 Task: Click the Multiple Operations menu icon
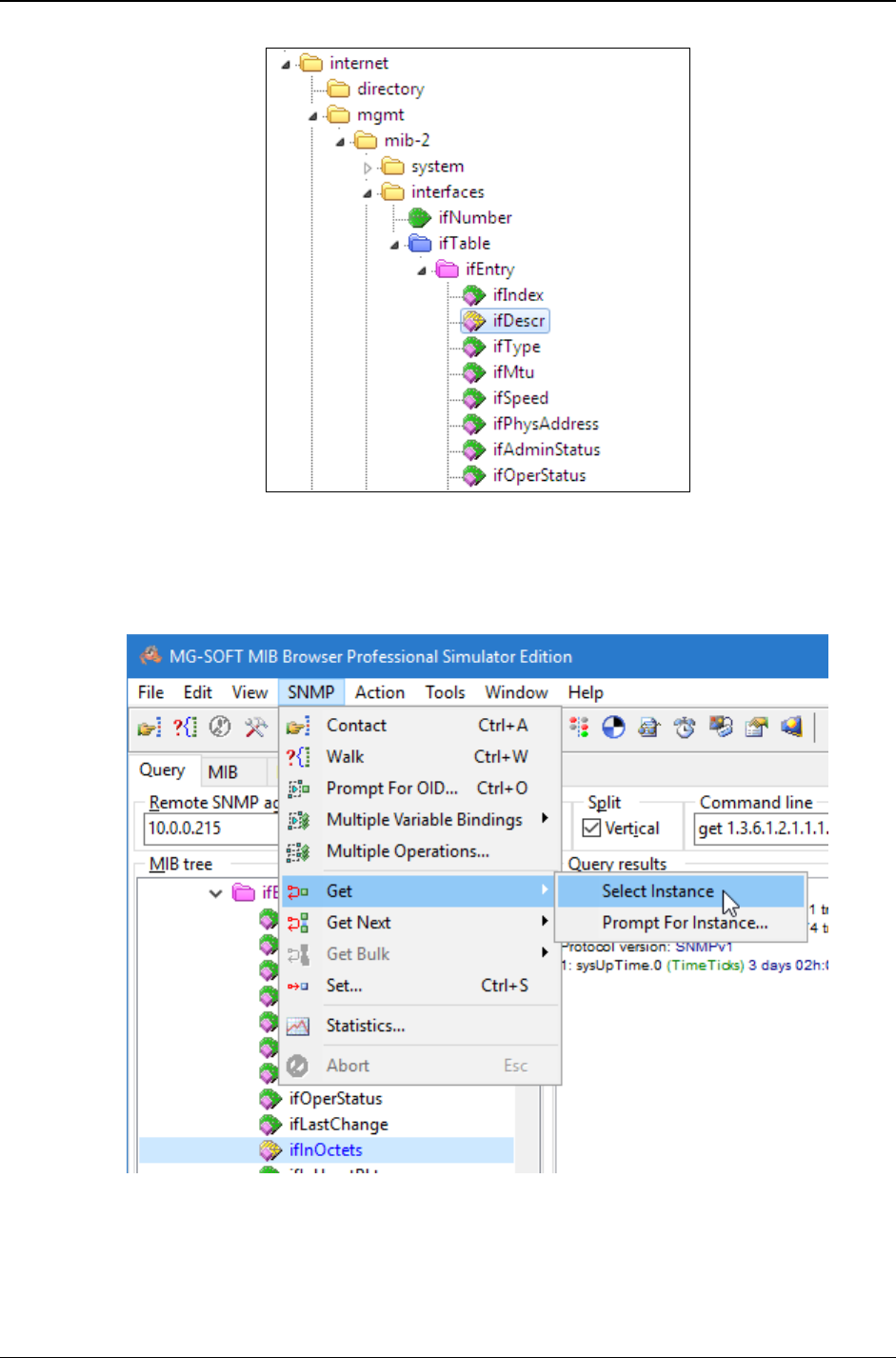[298, 852]
